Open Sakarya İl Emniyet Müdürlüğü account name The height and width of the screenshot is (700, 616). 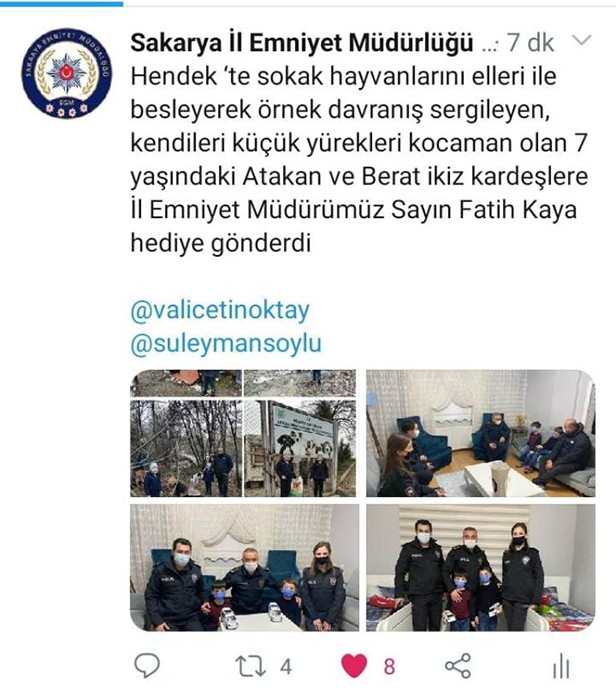(x=302, y=43)
